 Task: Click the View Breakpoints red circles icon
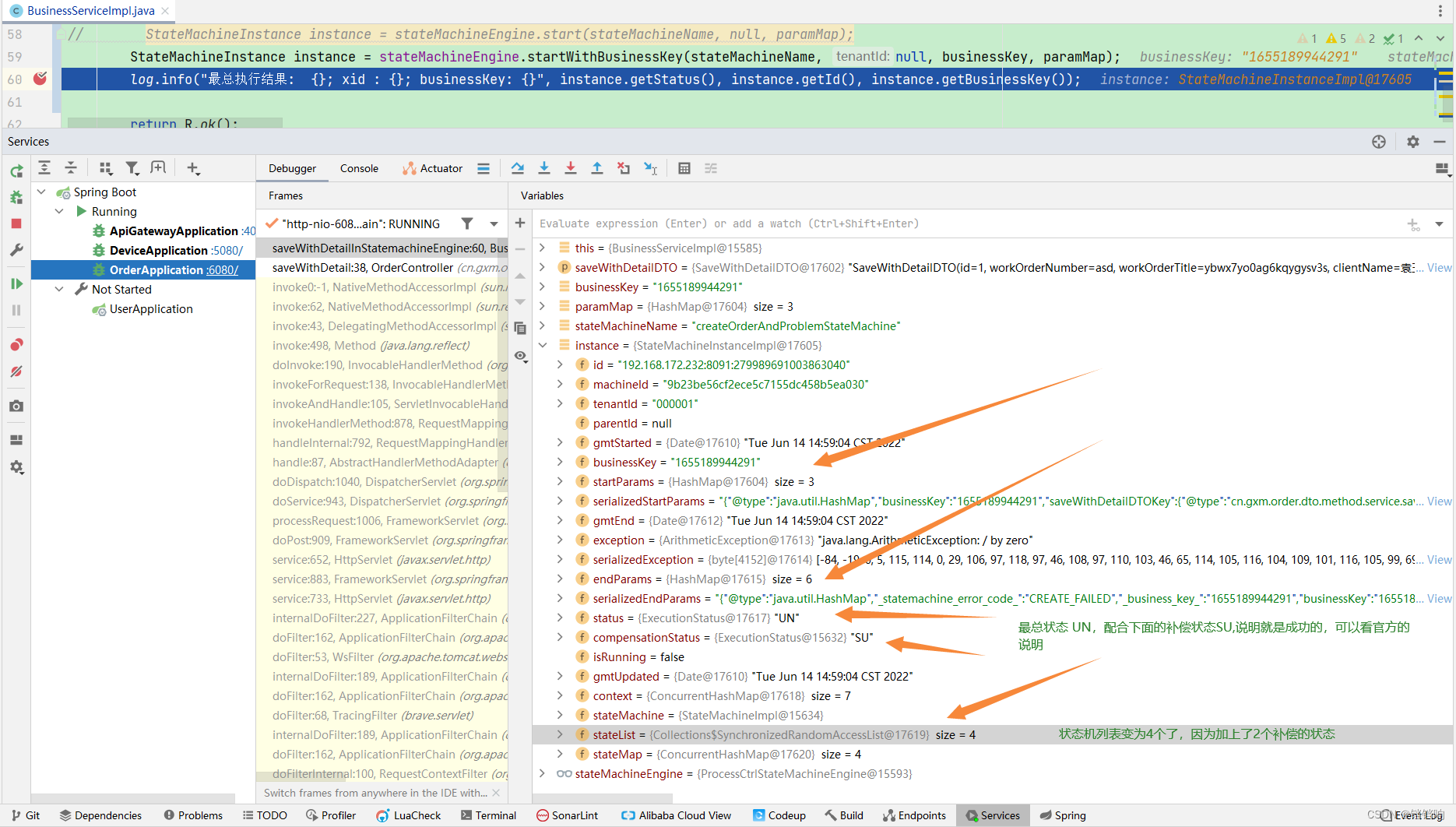click(16, 345)
